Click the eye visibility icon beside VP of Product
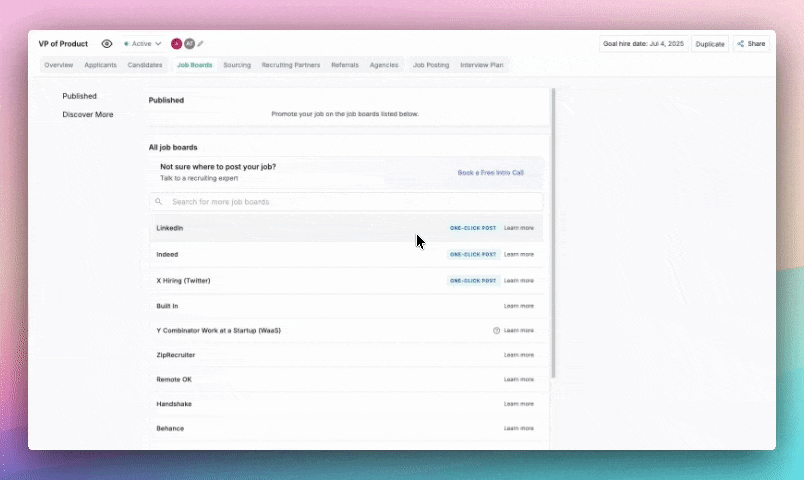Viewport: 804px width, 480px height. point(107,44)
